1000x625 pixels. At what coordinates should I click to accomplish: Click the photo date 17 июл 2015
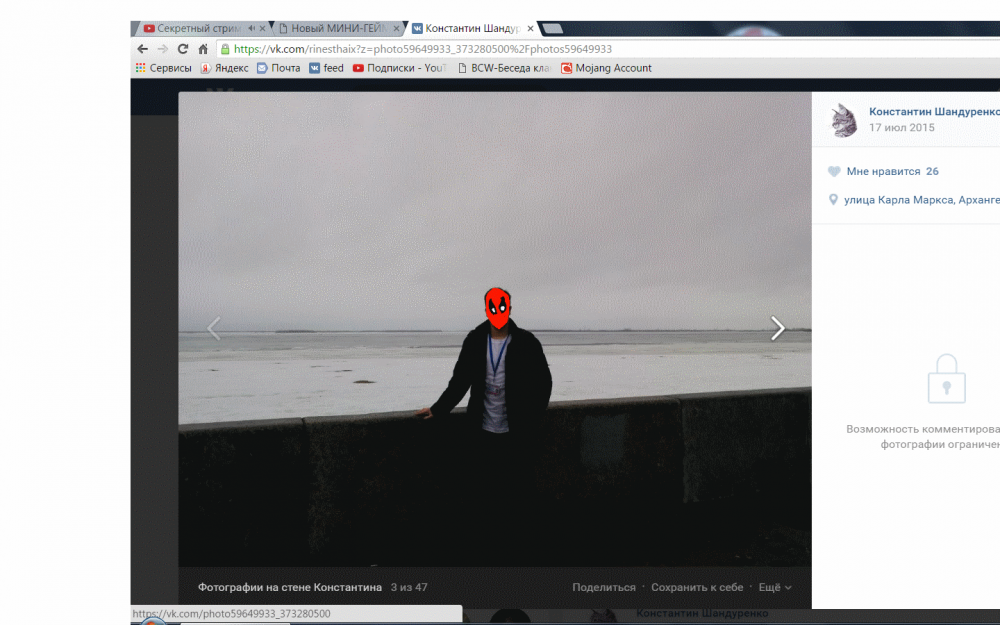[902, 128]
